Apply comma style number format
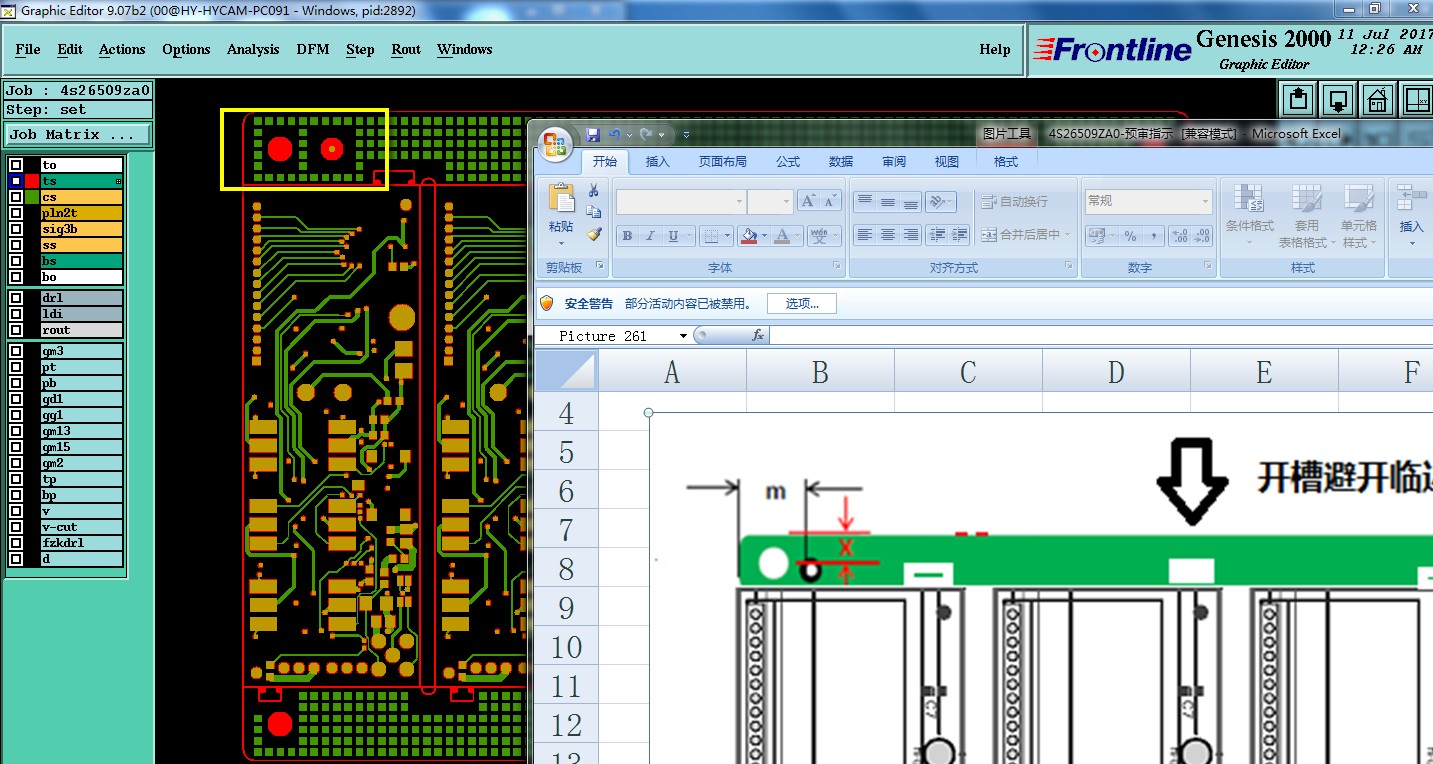Viewport: 1433px width, 764px height. (x=1153, y=236)
